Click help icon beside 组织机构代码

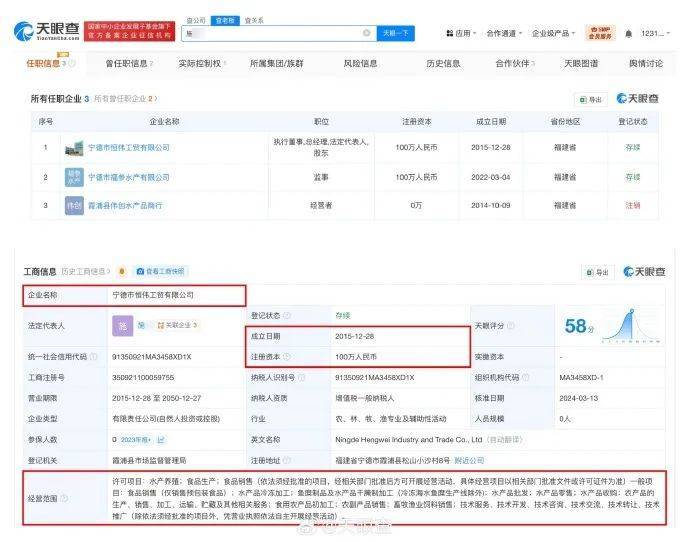coord(525,377)
